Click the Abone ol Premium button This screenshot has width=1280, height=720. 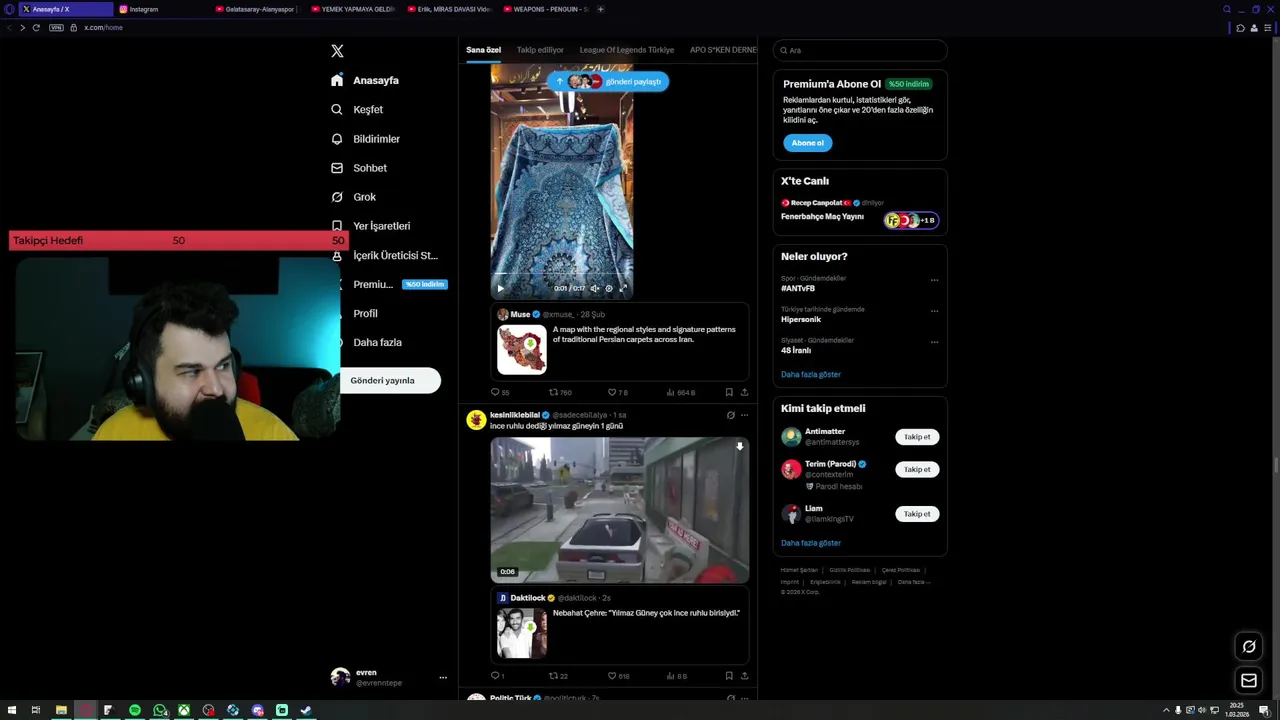coord(807,143)
